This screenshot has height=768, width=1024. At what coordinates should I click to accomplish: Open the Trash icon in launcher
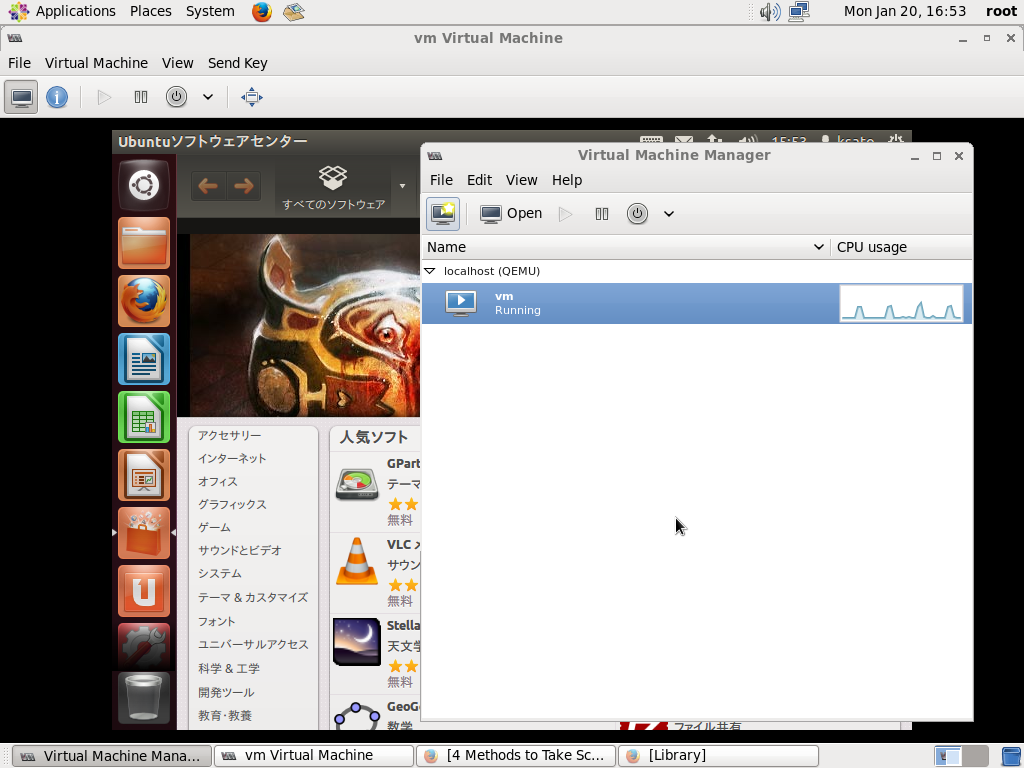coord(144,697)
